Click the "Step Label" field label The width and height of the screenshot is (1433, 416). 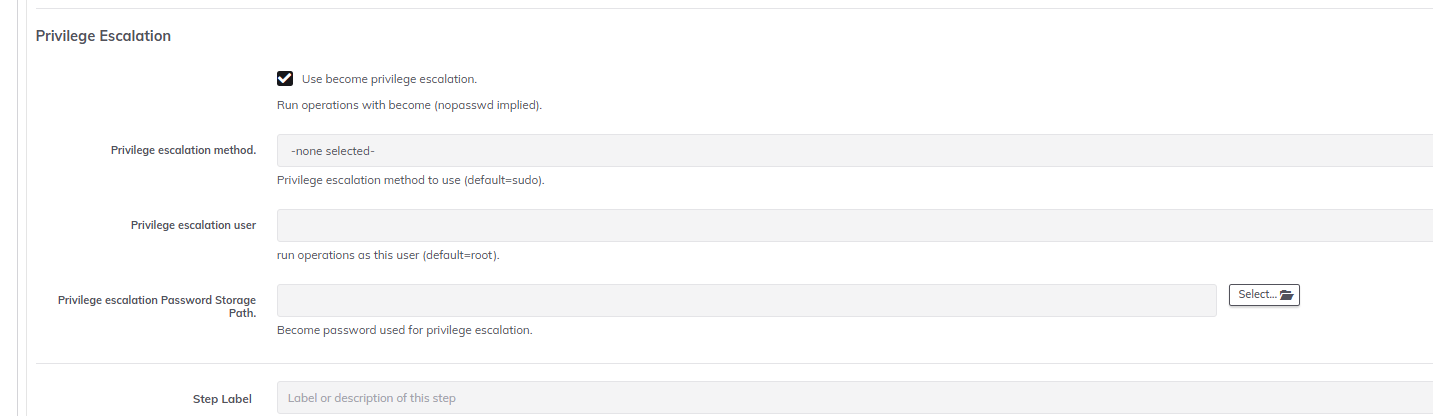pyautogui.click(x=222, y=399)
